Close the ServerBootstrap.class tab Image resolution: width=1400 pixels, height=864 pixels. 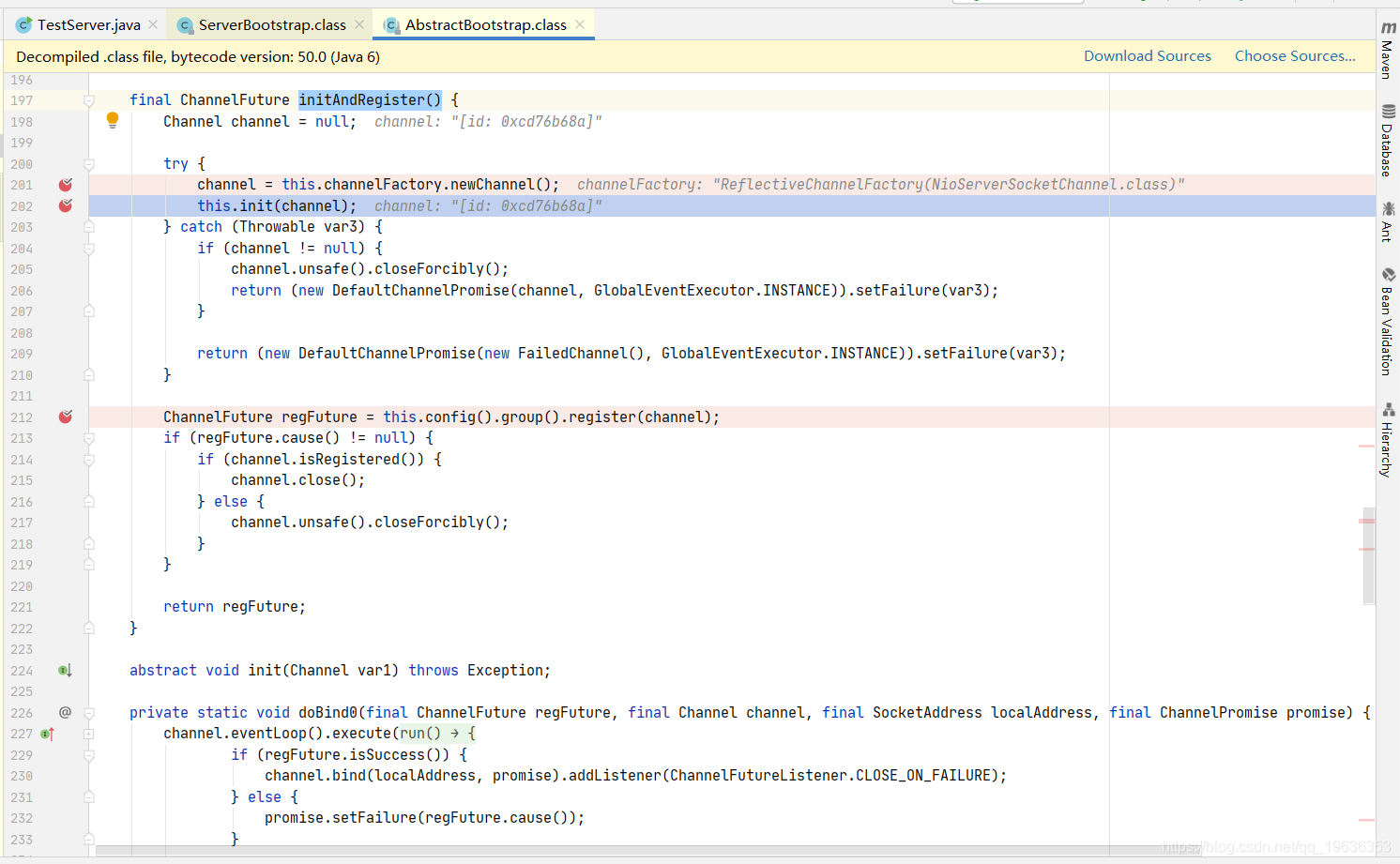[359, 25]
